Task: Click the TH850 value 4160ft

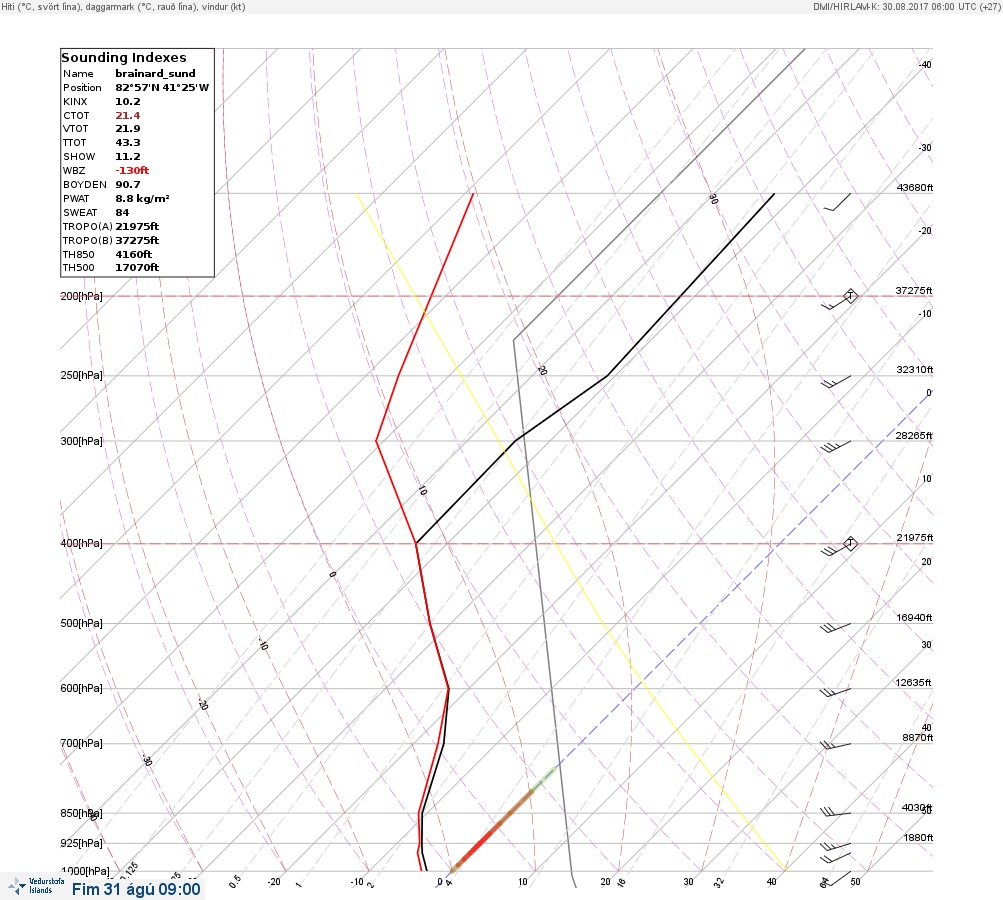Action: [x=134, y=255]
